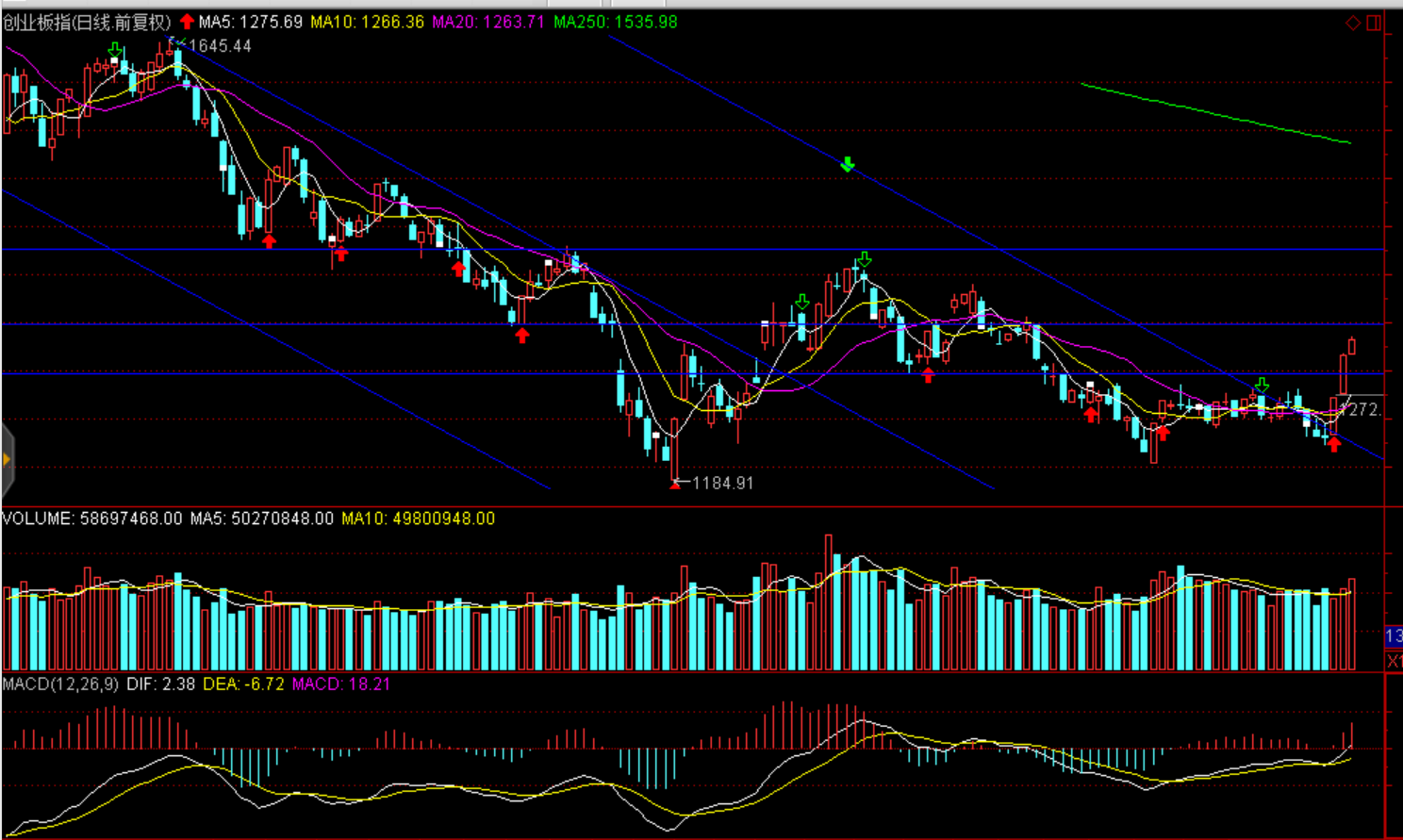Click the MACD(12,26,9) indicator label
Image resolution: width=1403 pixels, height=840 pixels.
[x=60, y=684]
